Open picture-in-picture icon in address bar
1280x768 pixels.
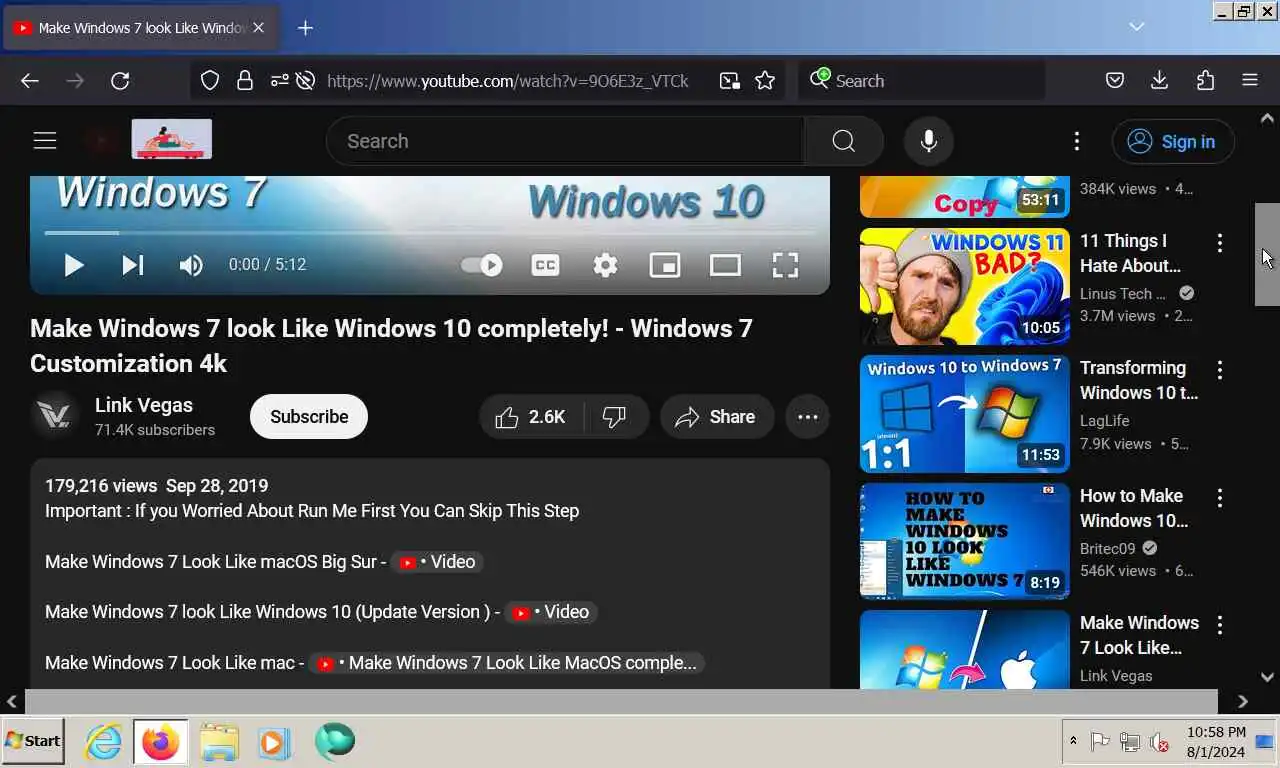point(730,81)
